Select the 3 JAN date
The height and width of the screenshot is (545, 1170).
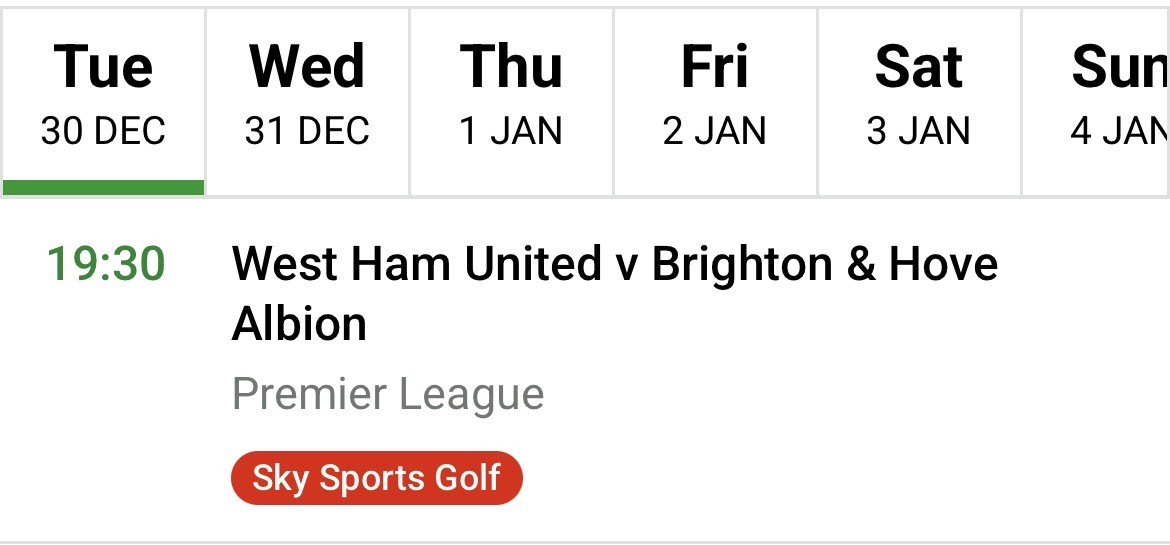919,132
